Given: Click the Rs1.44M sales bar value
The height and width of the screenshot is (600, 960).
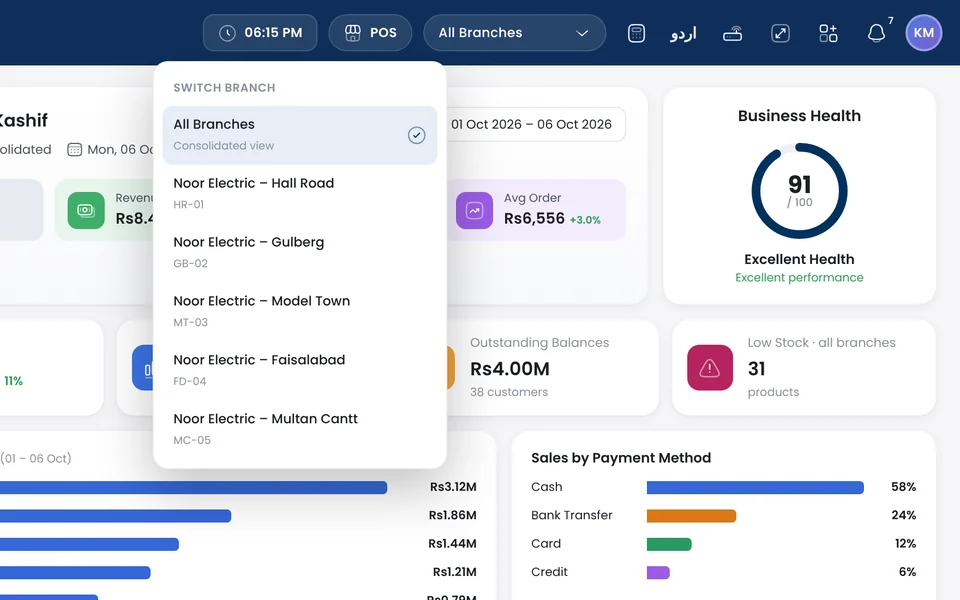Looking at the screenshot, I should pos(452,543).
